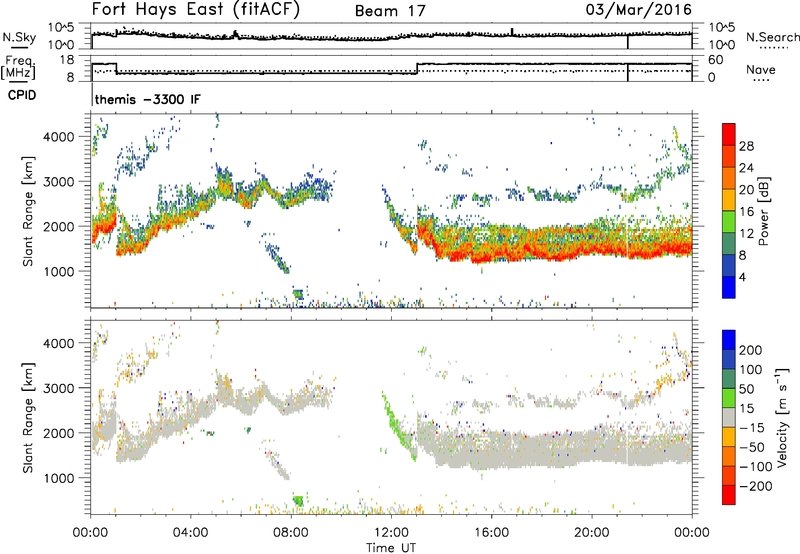Image resolution: width=800 pixels, height=554 pixels.
Task: Click the 'Time UT' axis label
Action: [x=391, y=548]
